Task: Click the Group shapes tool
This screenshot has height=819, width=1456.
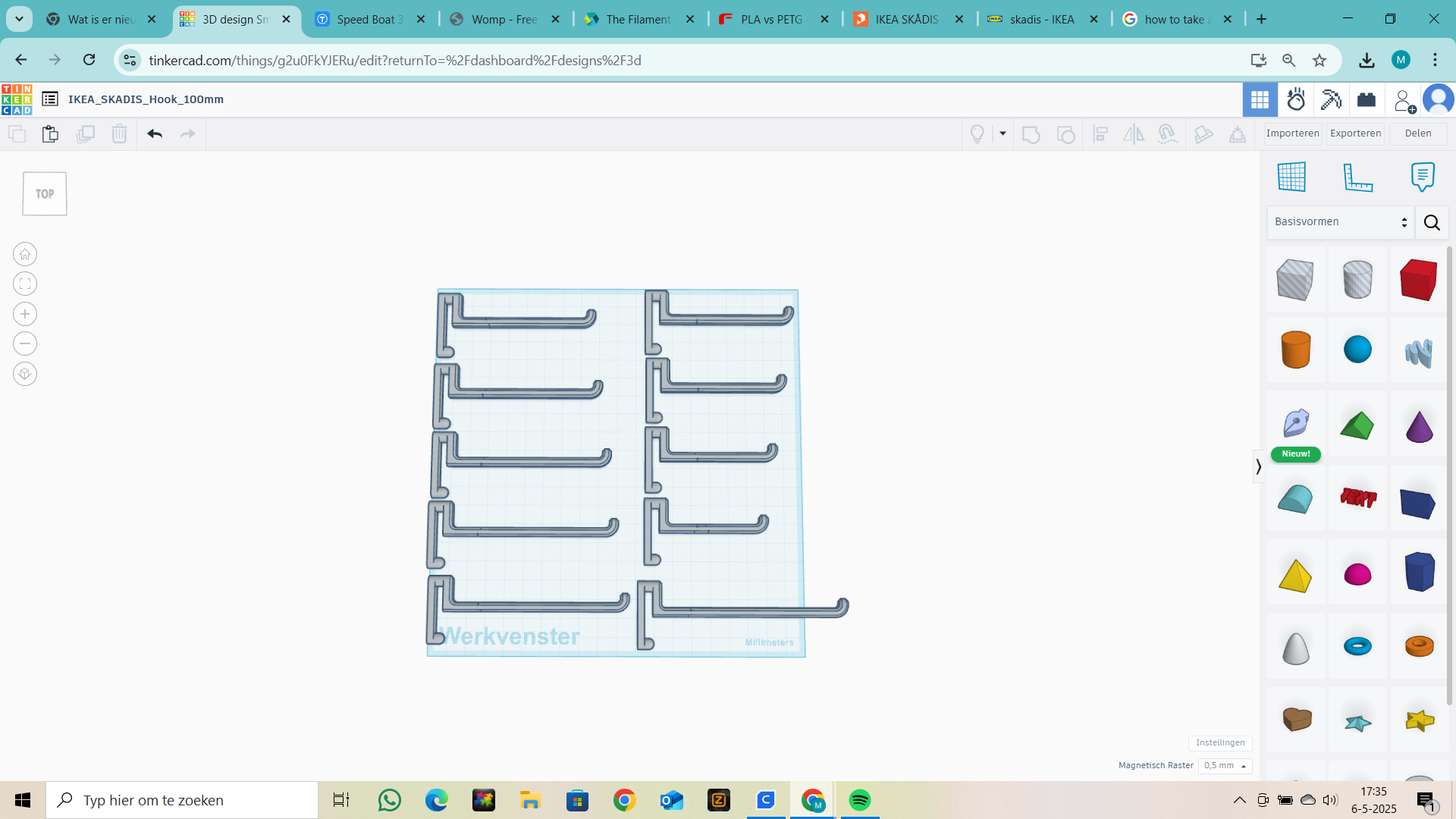Action: [1031, 135]
